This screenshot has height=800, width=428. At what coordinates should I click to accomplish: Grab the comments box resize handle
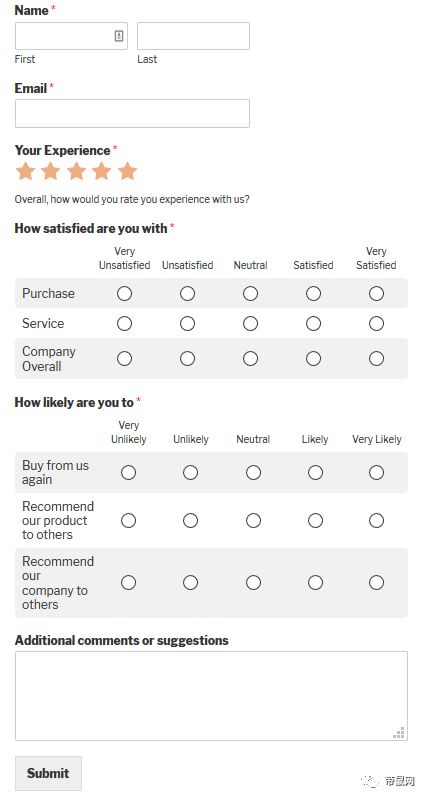(399, 733)
